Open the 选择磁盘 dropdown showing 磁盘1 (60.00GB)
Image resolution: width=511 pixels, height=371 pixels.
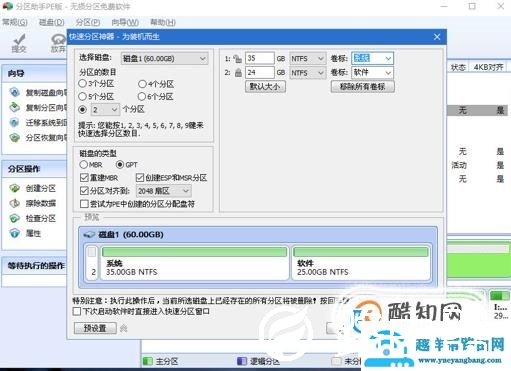(x=164, y=59)
